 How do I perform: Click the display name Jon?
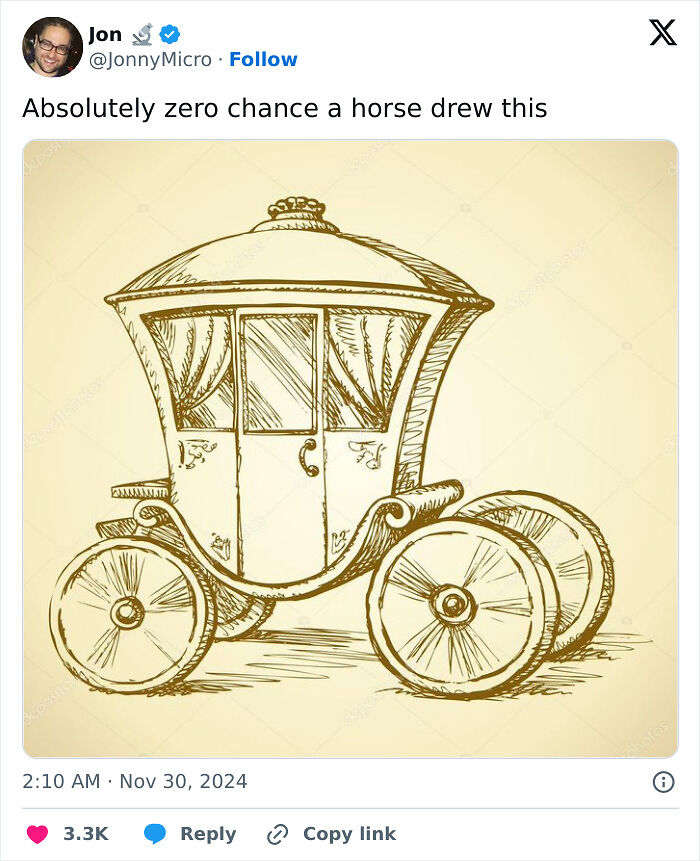tap(105, 34)
